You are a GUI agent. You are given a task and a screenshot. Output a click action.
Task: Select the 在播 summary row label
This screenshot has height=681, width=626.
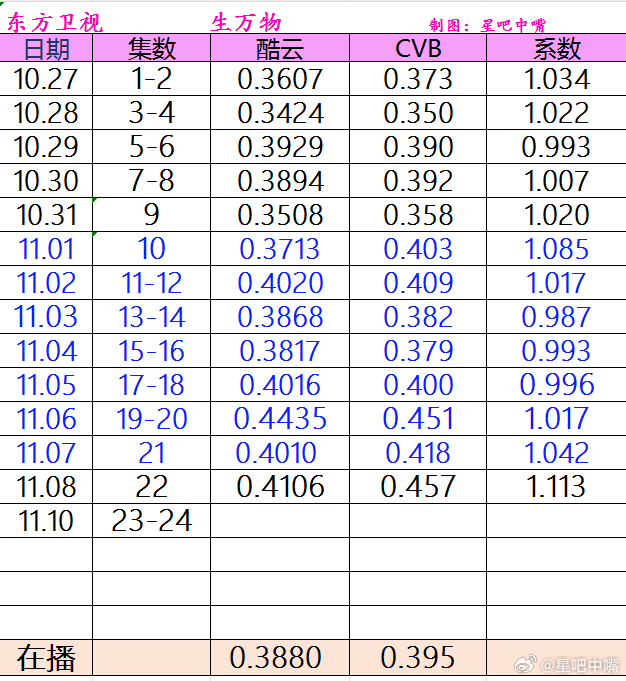click(46, 658)
